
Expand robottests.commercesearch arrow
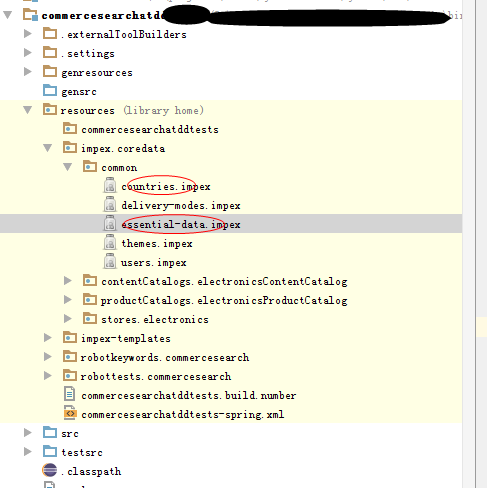[48, 376]
